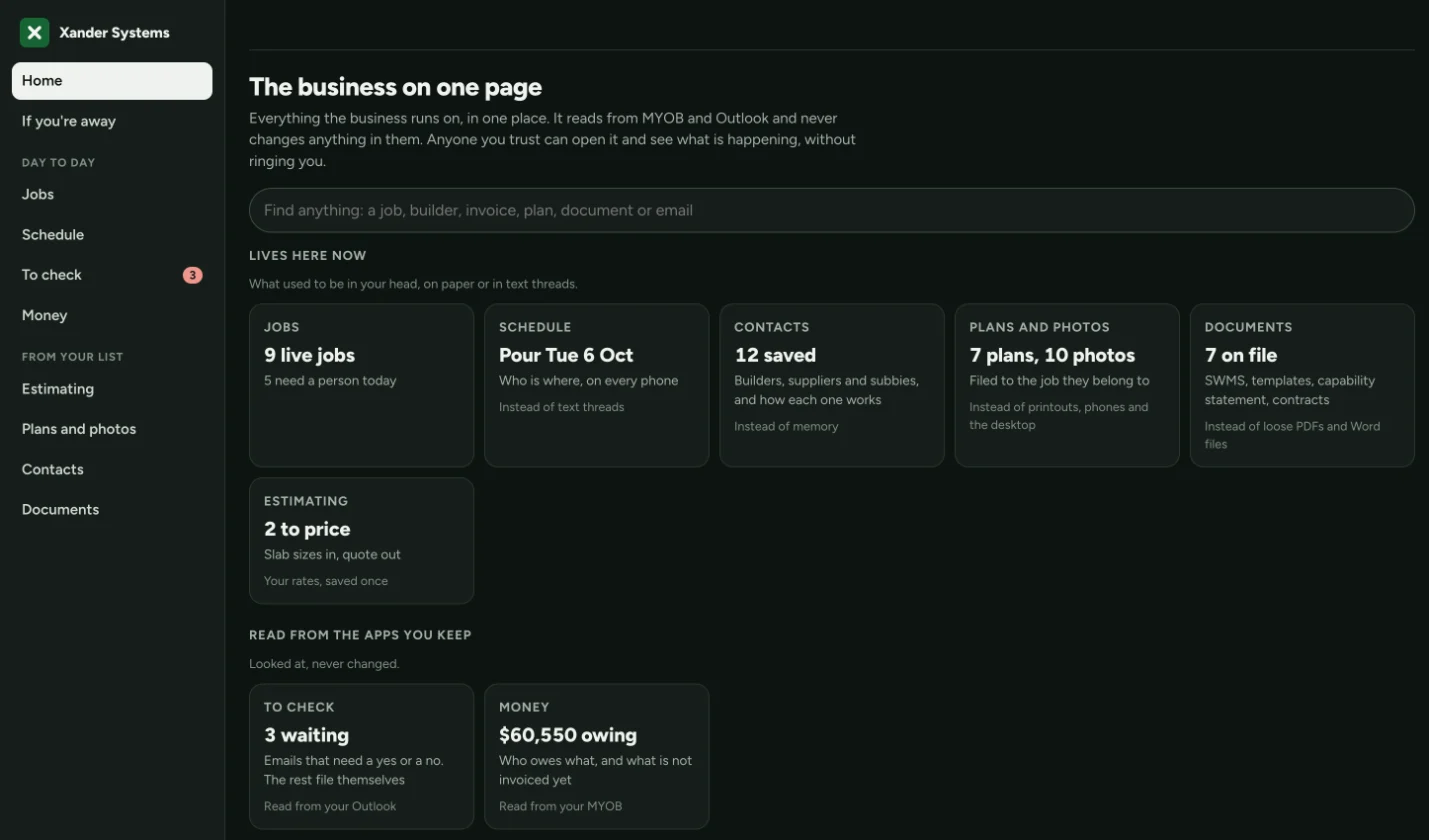
Task: Click the FROM YOUR LIST sidebar heading
Action: pyautogui.click(x=72, y=356)
